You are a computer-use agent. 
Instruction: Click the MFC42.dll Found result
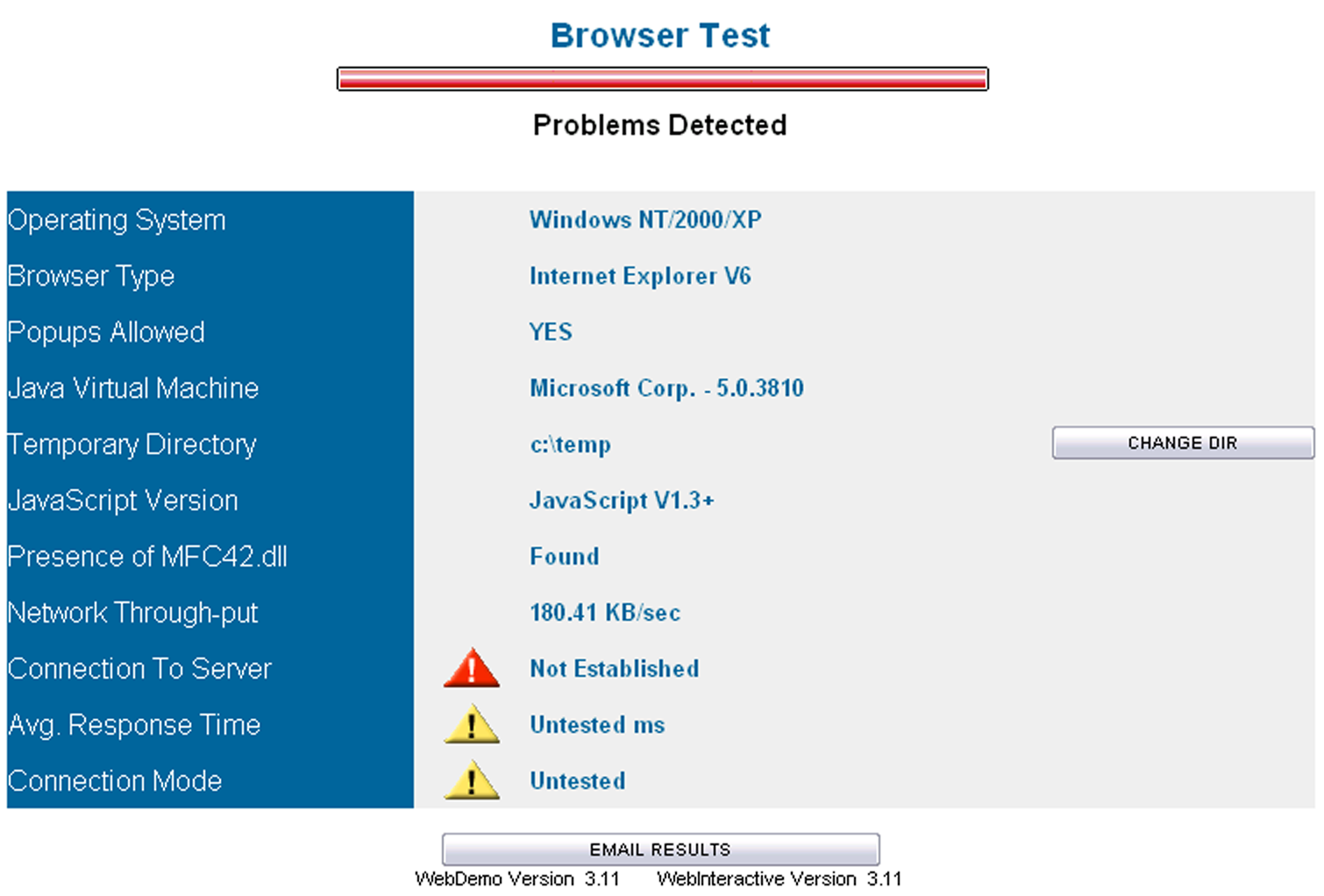coord(565,557)
